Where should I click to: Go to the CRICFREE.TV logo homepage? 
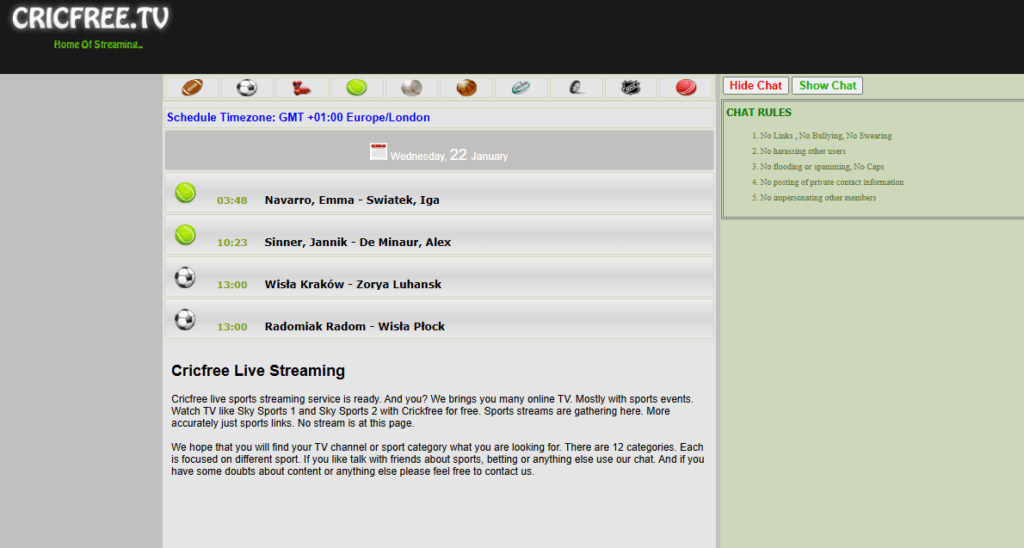coord(90,19)
